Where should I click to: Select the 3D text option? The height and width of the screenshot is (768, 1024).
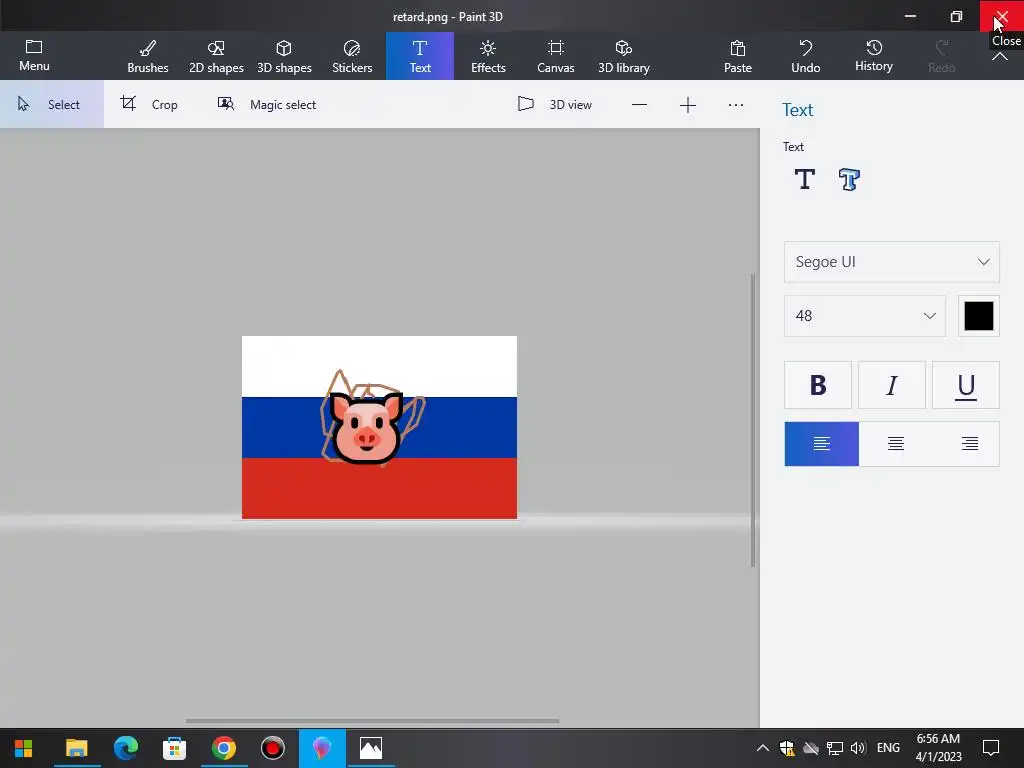pos(849,179)
